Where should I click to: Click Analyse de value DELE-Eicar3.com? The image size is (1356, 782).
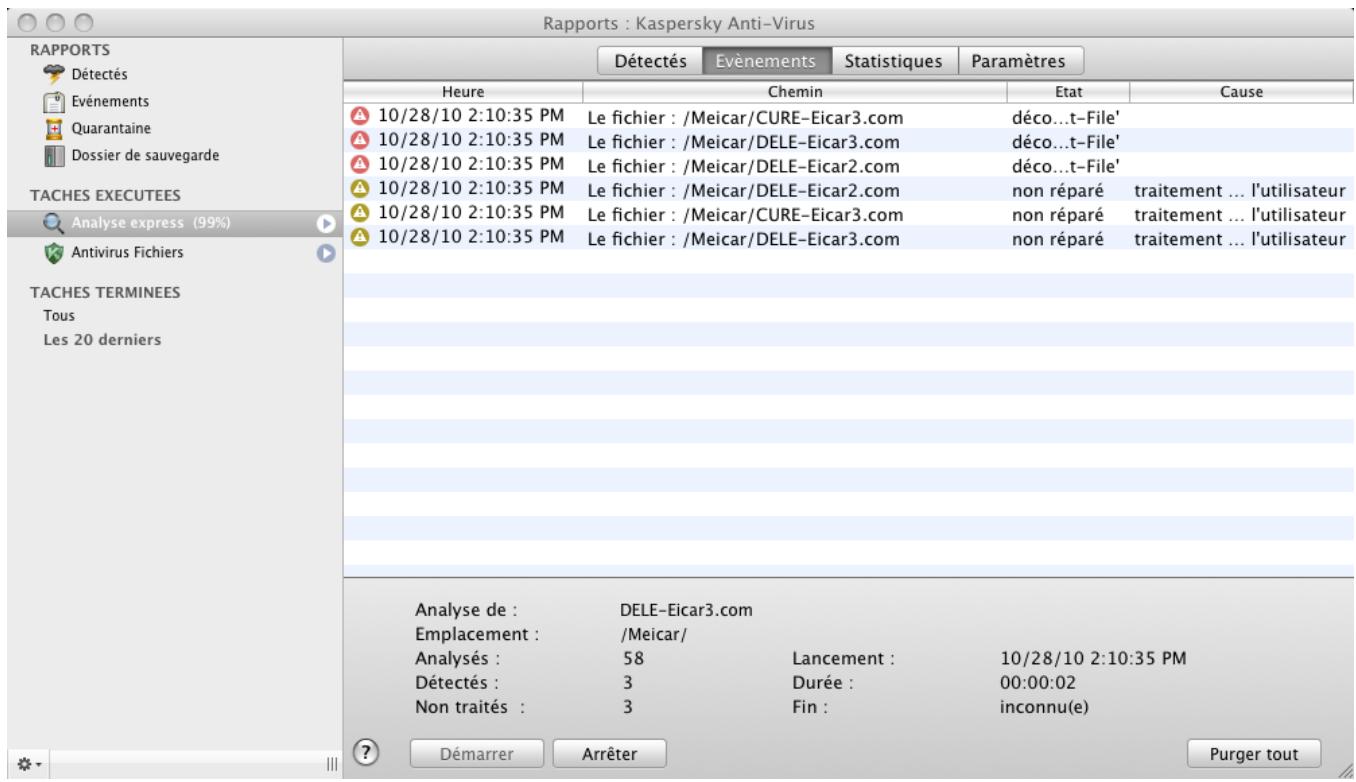point(687,610)
